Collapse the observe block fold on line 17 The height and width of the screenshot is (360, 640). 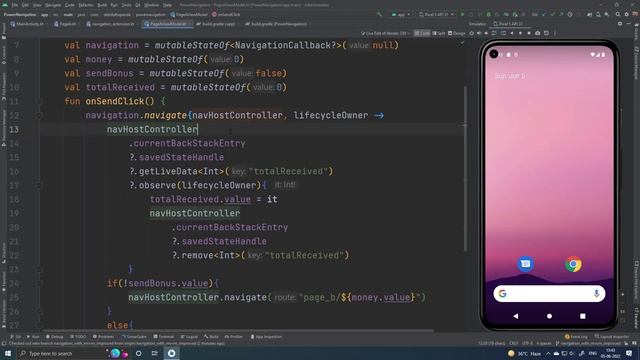point(39,185)
